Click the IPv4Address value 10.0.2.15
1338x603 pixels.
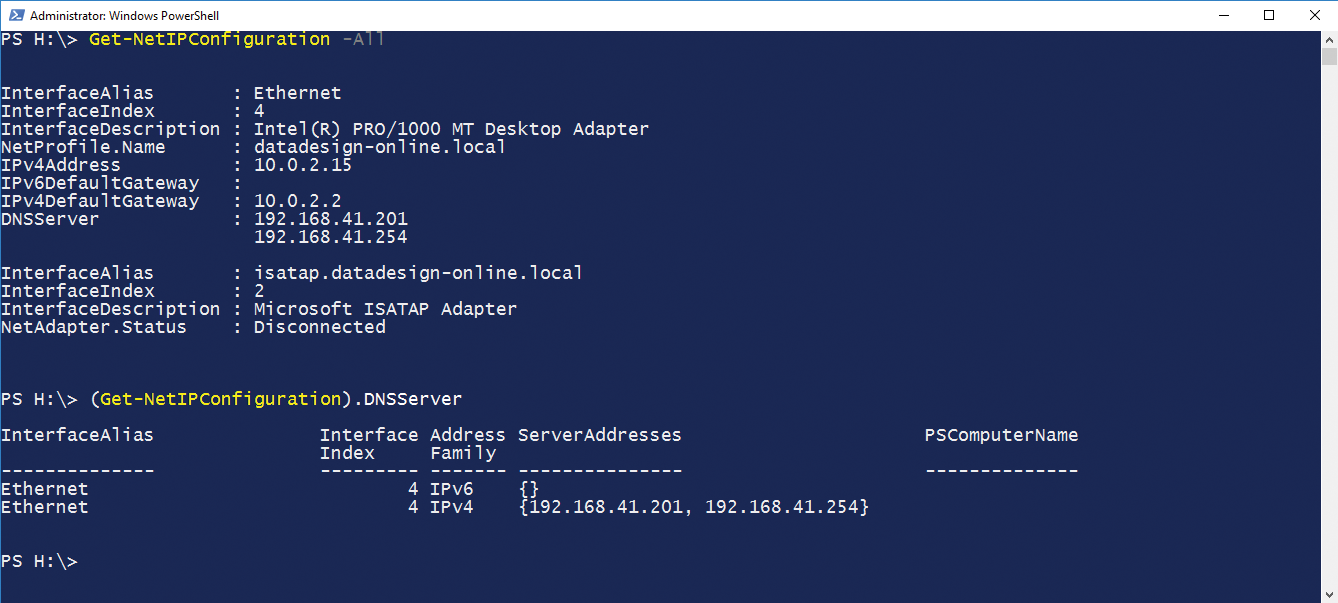(303, 165)
